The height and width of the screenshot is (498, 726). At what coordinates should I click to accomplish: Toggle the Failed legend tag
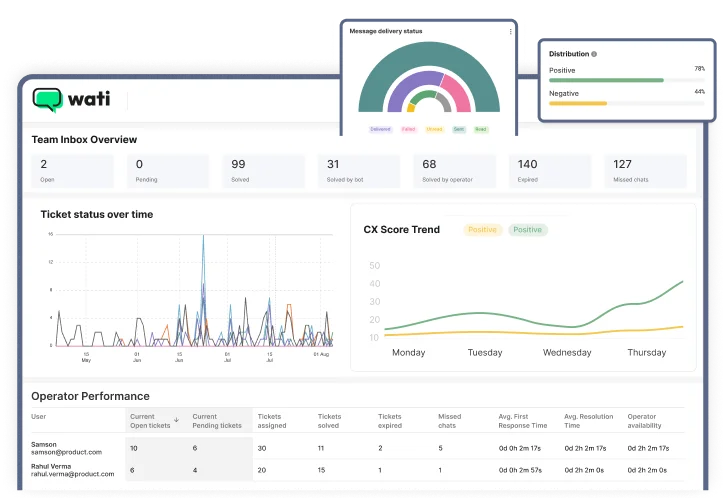(408, 129)
